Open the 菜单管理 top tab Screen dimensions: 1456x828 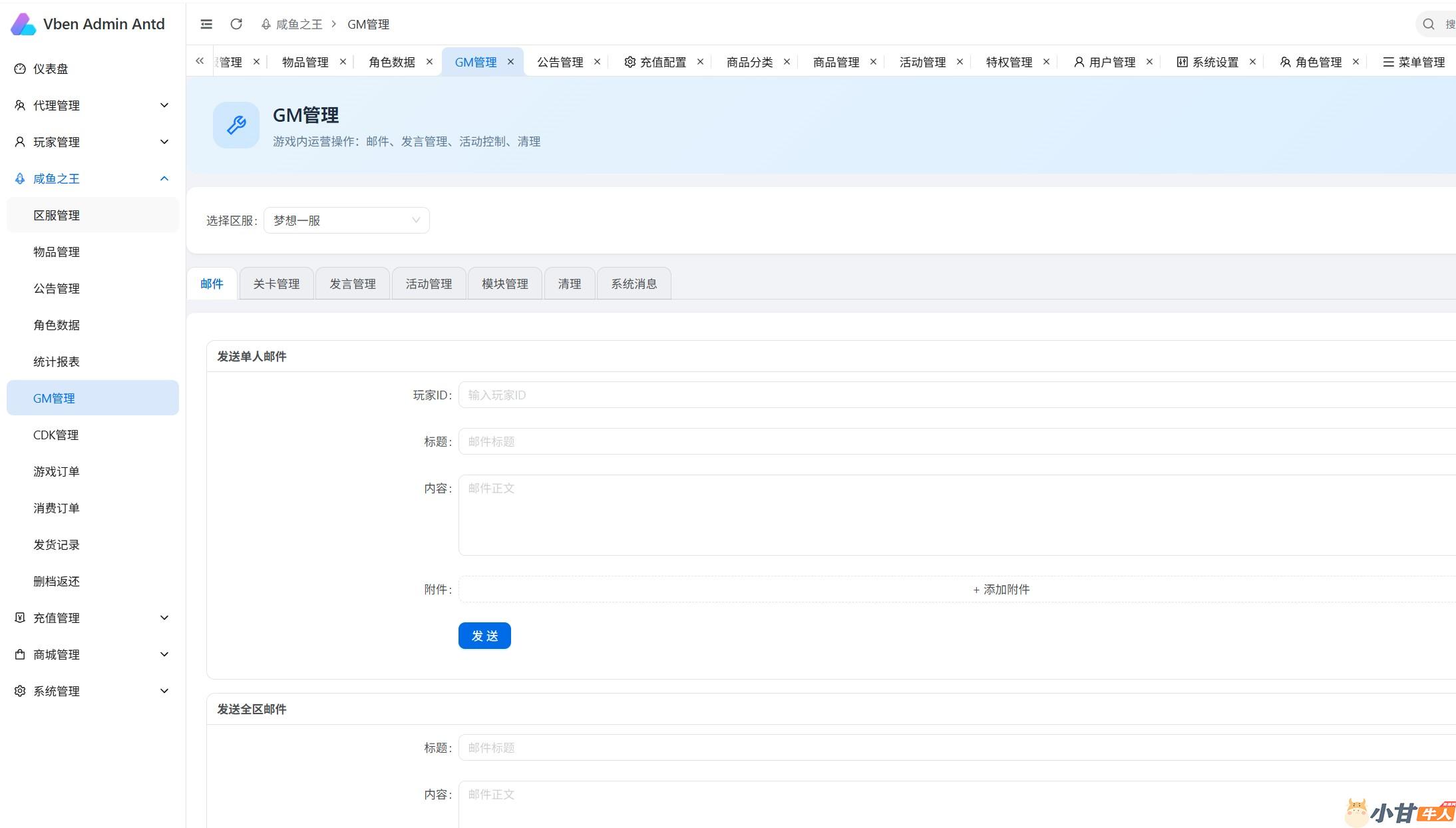(1414, 62)
